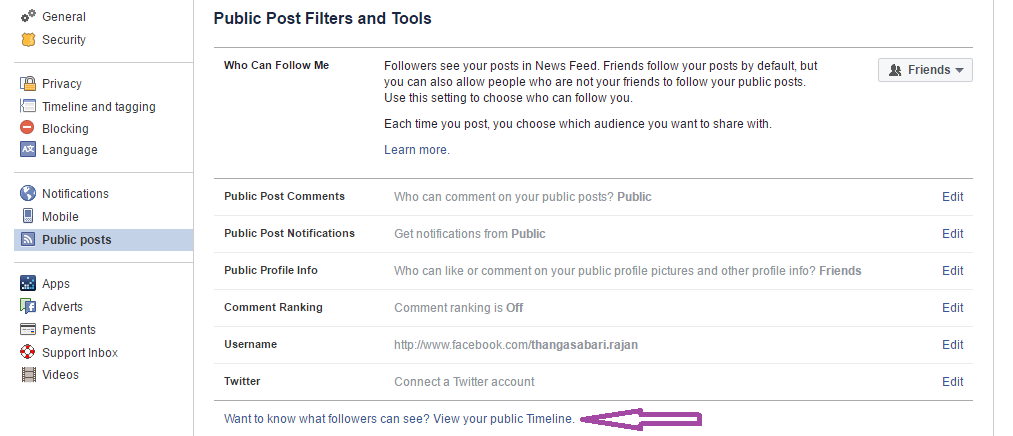This screenshot has height=436, width=1013.
Task: Go to Adverts settings
Action: [x=63, y=307]
